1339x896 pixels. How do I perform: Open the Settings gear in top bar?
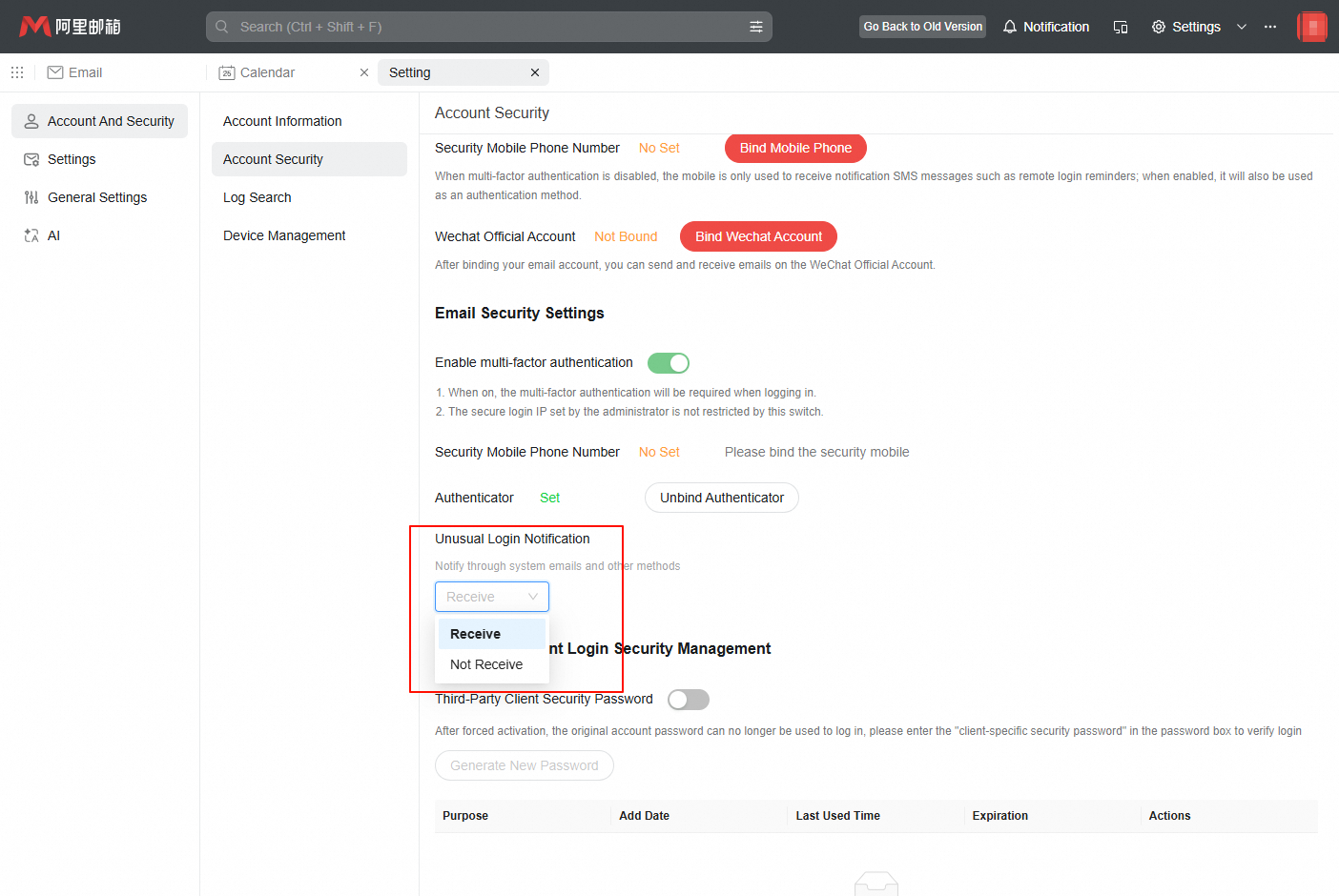[1185, 27]
